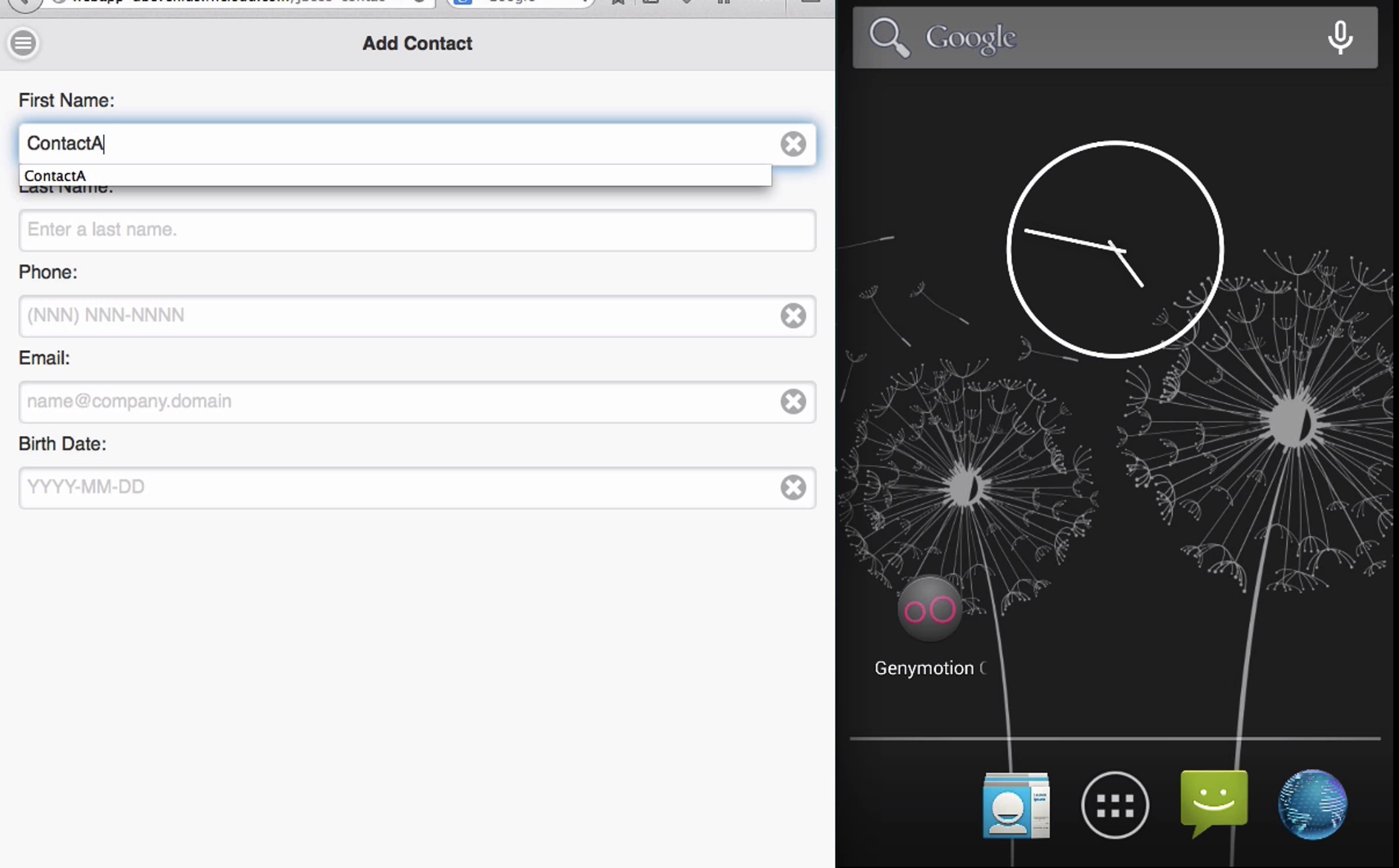Image resolution: width=1399 pixels, height=868 pixels.
Task: Open the Android Browser globe app
Action: coord(1312,805)
